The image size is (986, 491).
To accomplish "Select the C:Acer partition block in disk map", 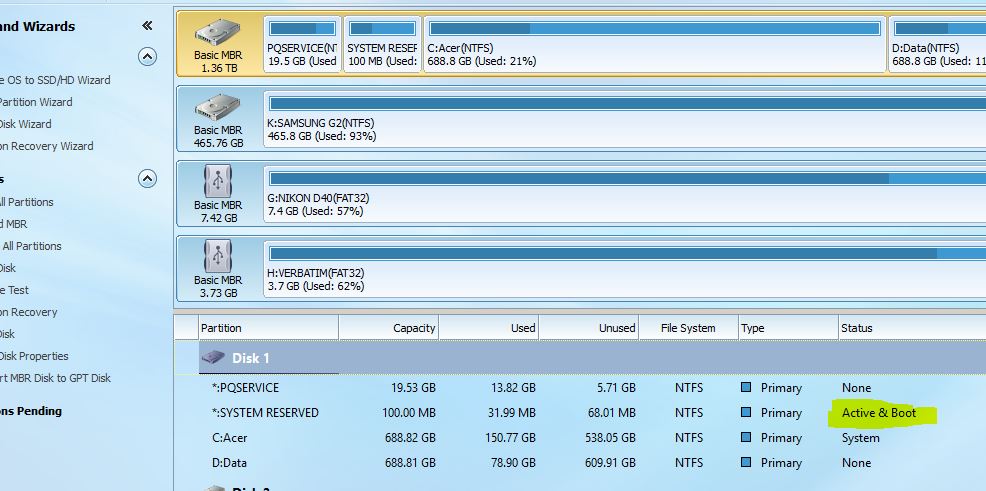I will [x=655, y=45].
